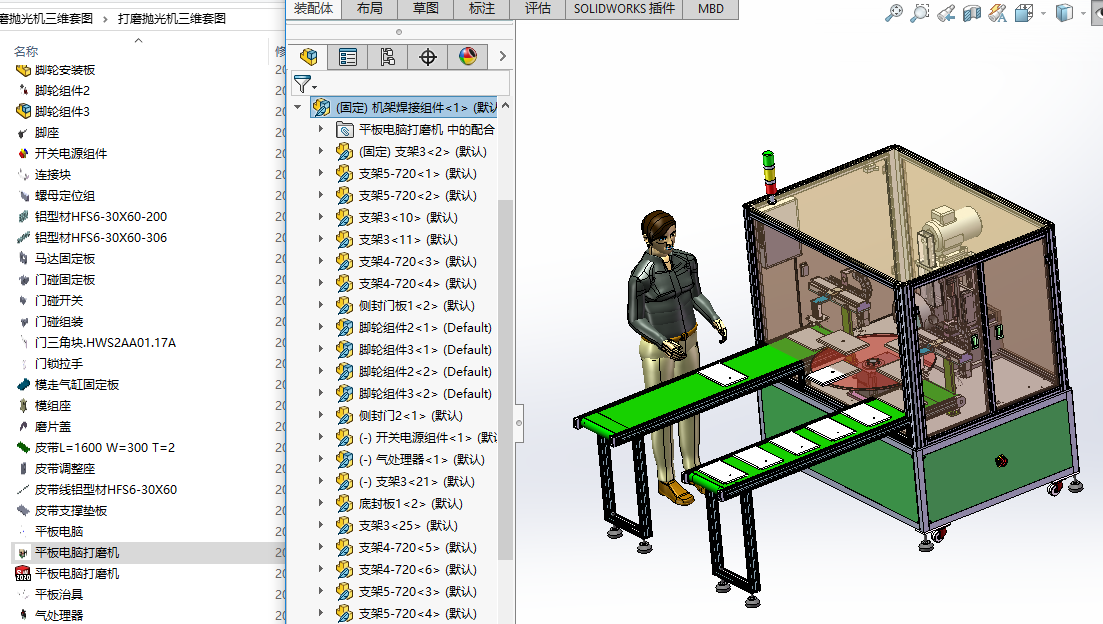Click the View Orientation cube icon

pos(1024,12)
